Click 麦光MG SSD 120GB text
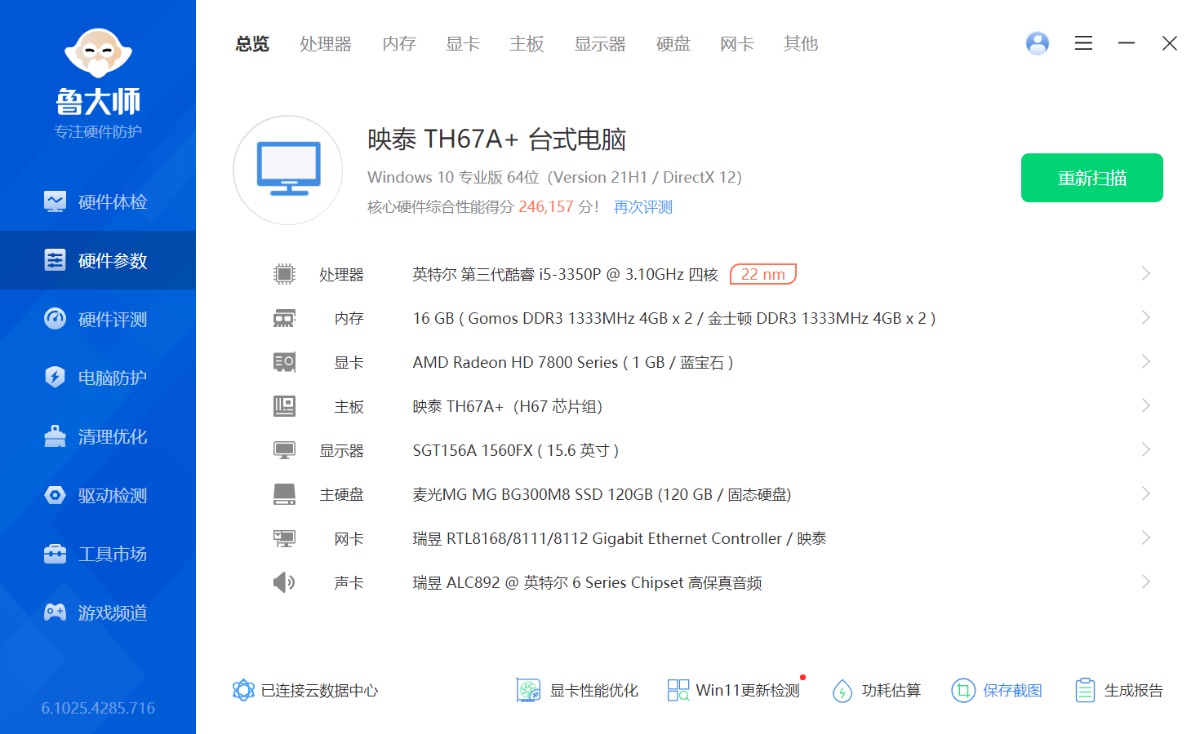This screenshot has height=734, width=1200. click(x=602, y=494)
